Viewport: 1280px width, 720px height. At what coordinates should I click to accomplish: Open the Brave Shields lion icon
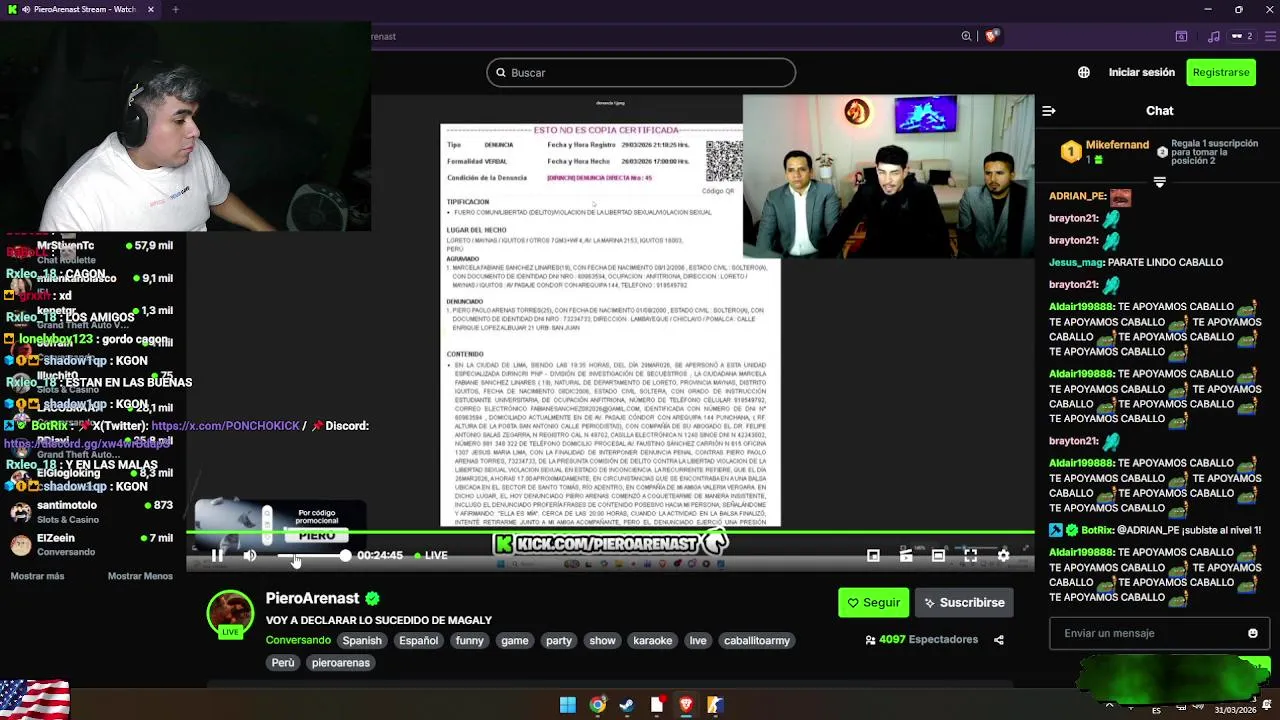[x=991, y=36]
